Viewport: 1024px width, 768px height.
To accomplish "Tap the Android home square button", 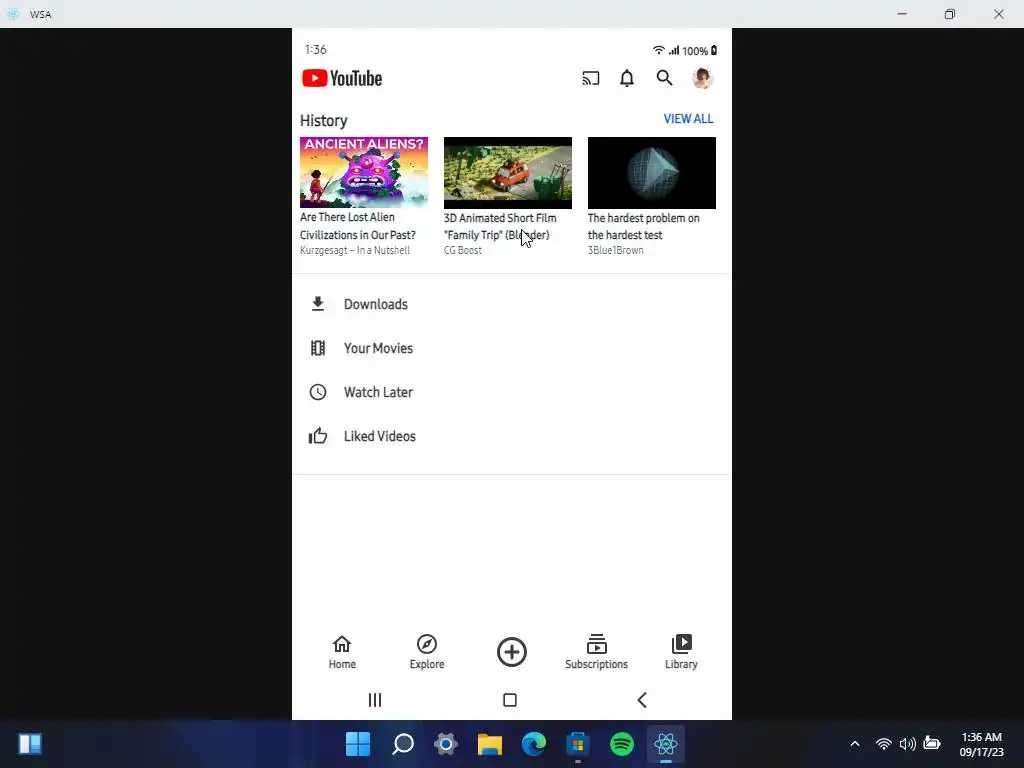I will click(510, 700).
